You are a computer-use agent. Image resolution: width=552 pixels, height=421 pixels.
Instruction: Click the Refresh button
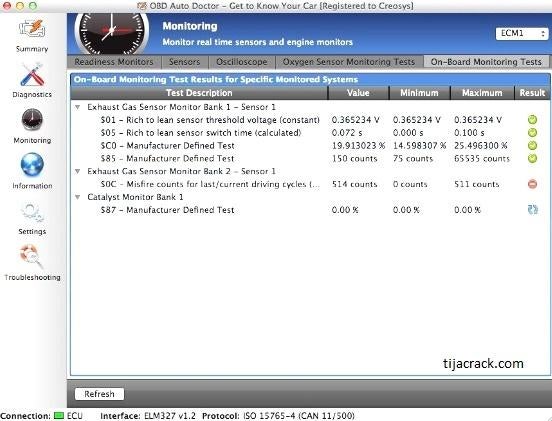click(99, 394)
